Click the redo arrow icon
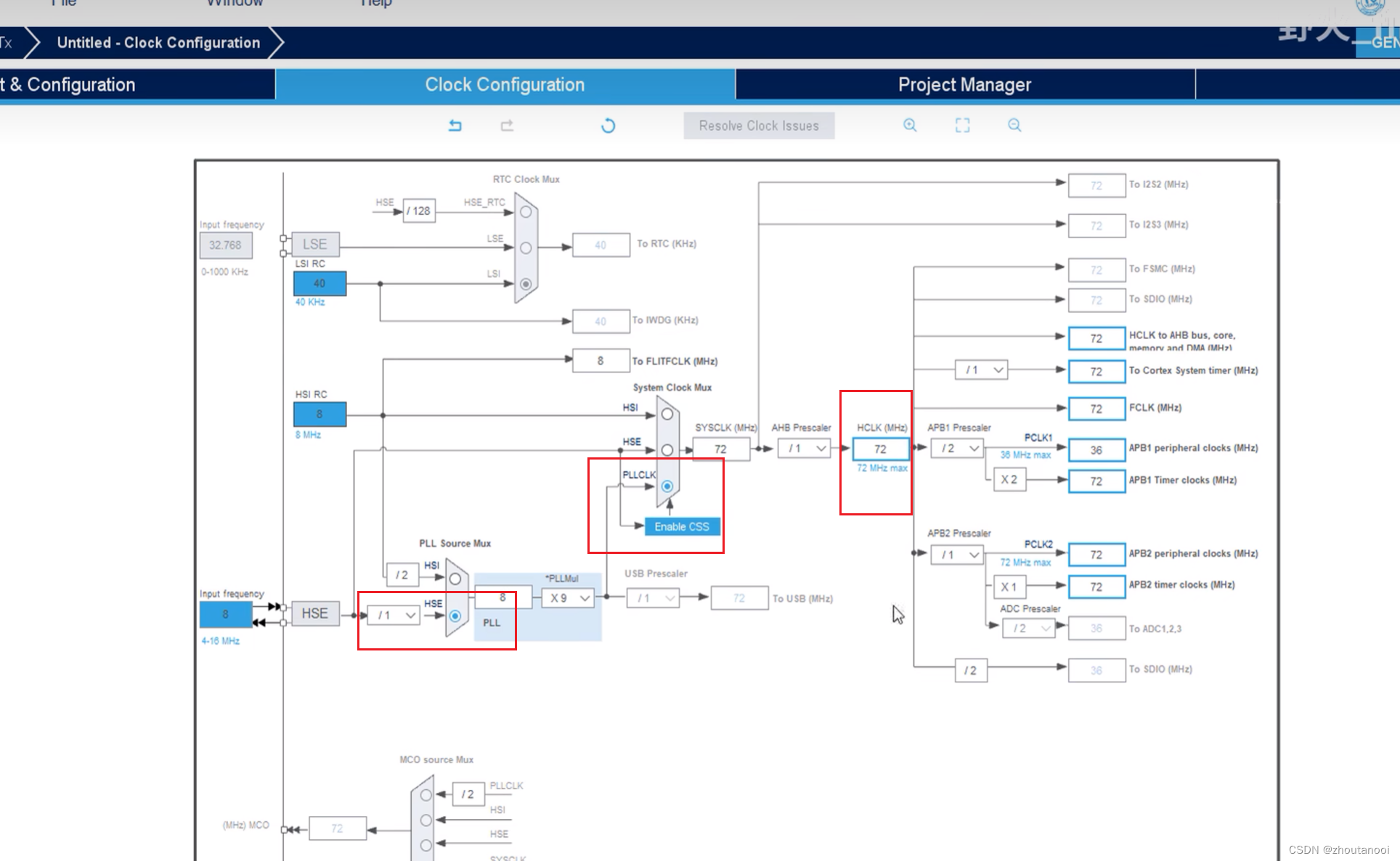The image size is (1400, 861). tap(507, 126)
